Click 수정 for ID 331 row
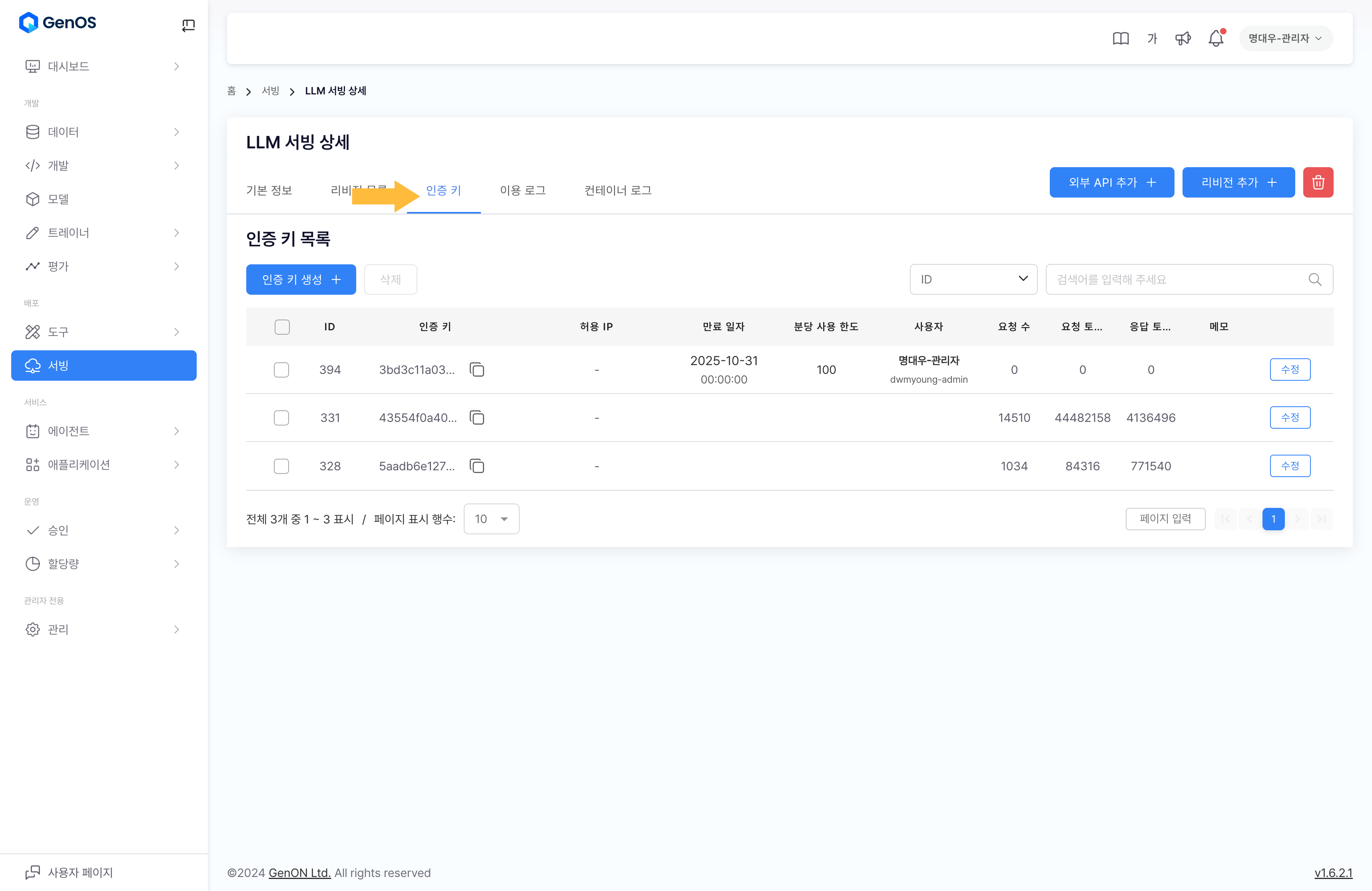The image size is (1372, 891). coord(1290,418)
